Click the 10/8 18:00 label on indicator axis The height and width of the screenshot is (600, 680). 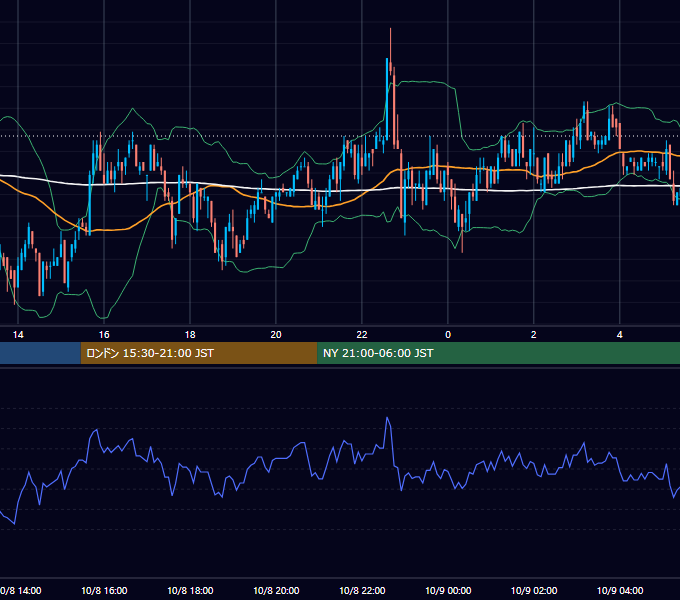(190, 590)
